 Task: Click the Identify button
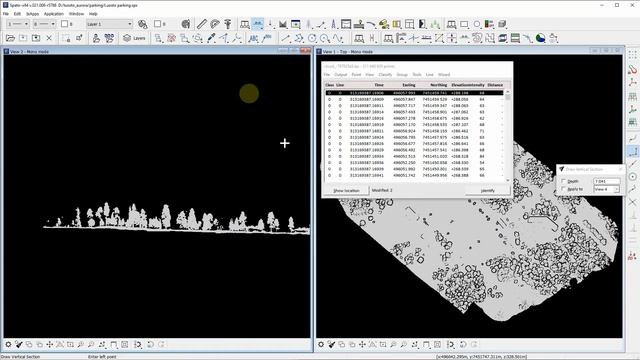[487, 191]
